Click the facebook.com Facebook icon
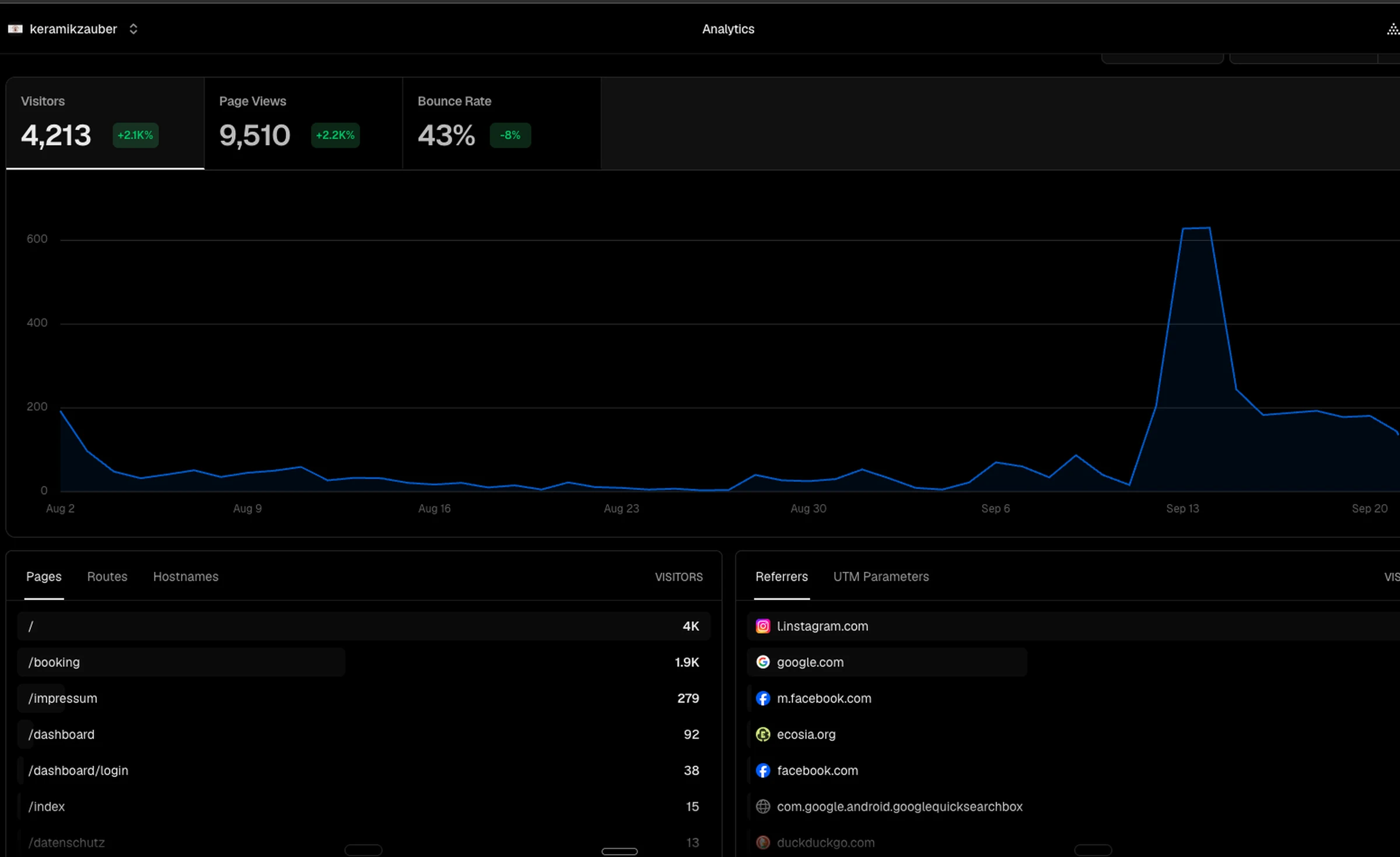This screenshot has width=1400, height=857. (763, 771)
